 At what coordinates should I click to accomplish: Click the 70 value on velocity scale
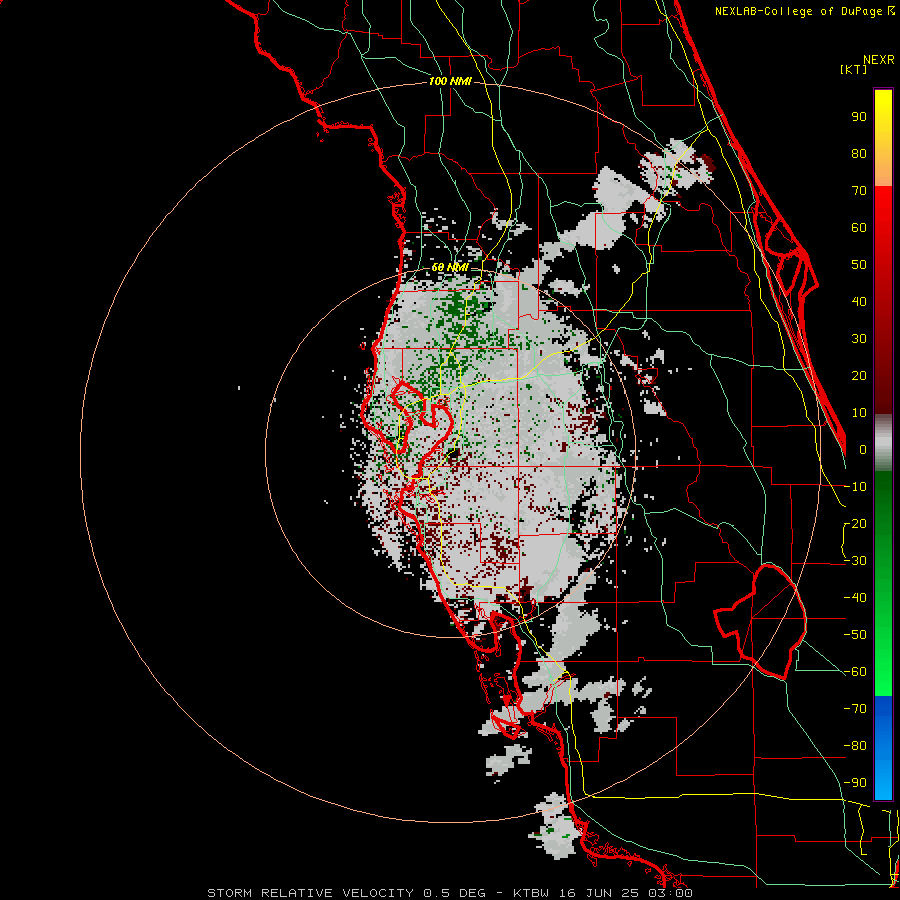click(859, 191)
